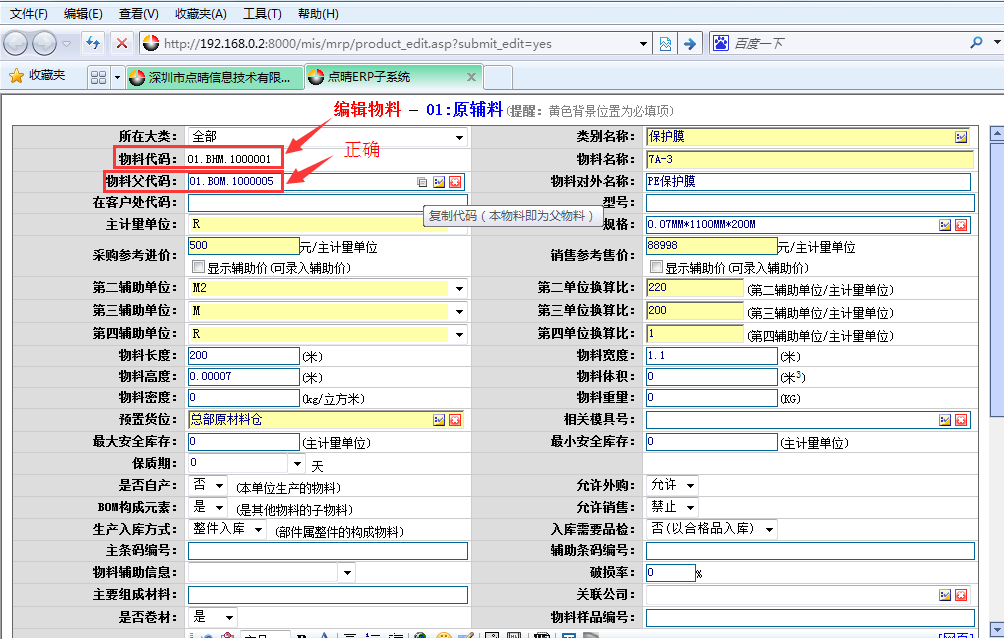Image resolution: width=1004 pixels, height=639 pixels.
Task: Open the 工具(T) menu
Action: pos(262,14)
